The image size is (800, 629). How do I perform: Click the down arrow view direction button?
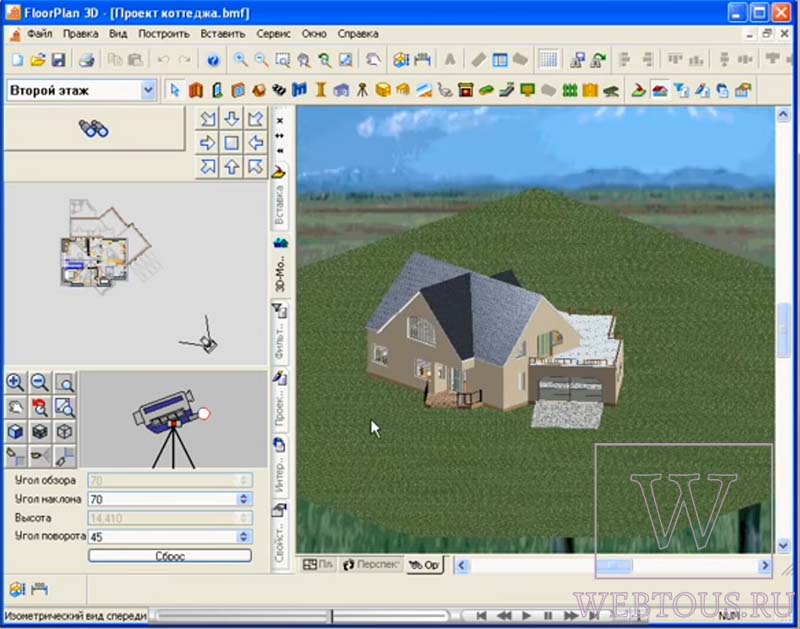tap(232, 119)
